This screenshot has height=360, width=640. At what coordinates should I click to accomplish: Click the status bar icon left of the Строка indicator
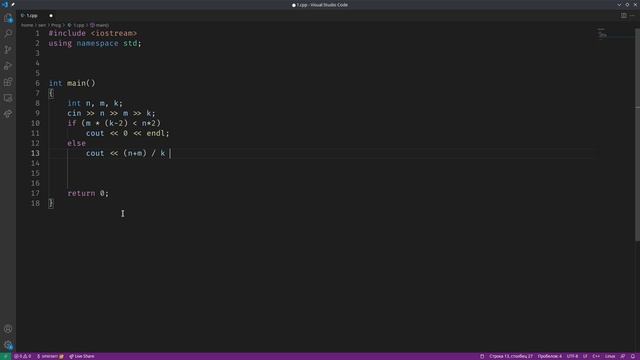pyautogui.click(x=482, y=356)
